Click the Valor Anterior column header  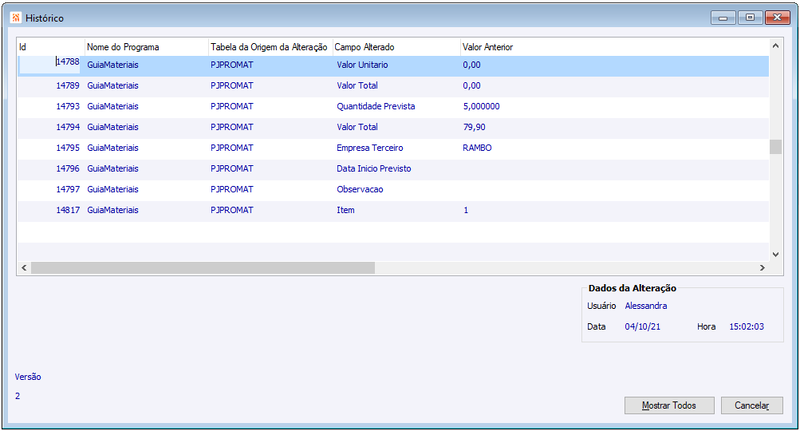pyautogui.click(x=614, y=47)
